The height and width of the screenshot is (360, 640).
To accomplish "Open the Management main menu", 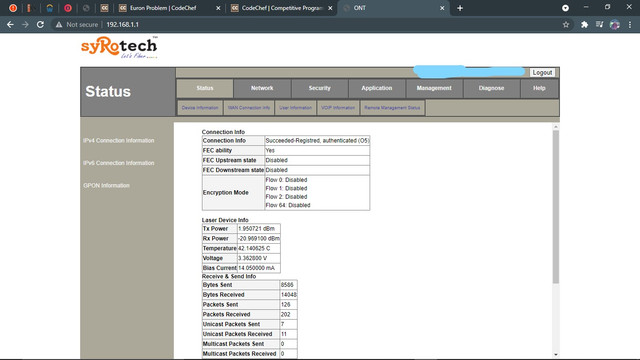I will 434,88.
